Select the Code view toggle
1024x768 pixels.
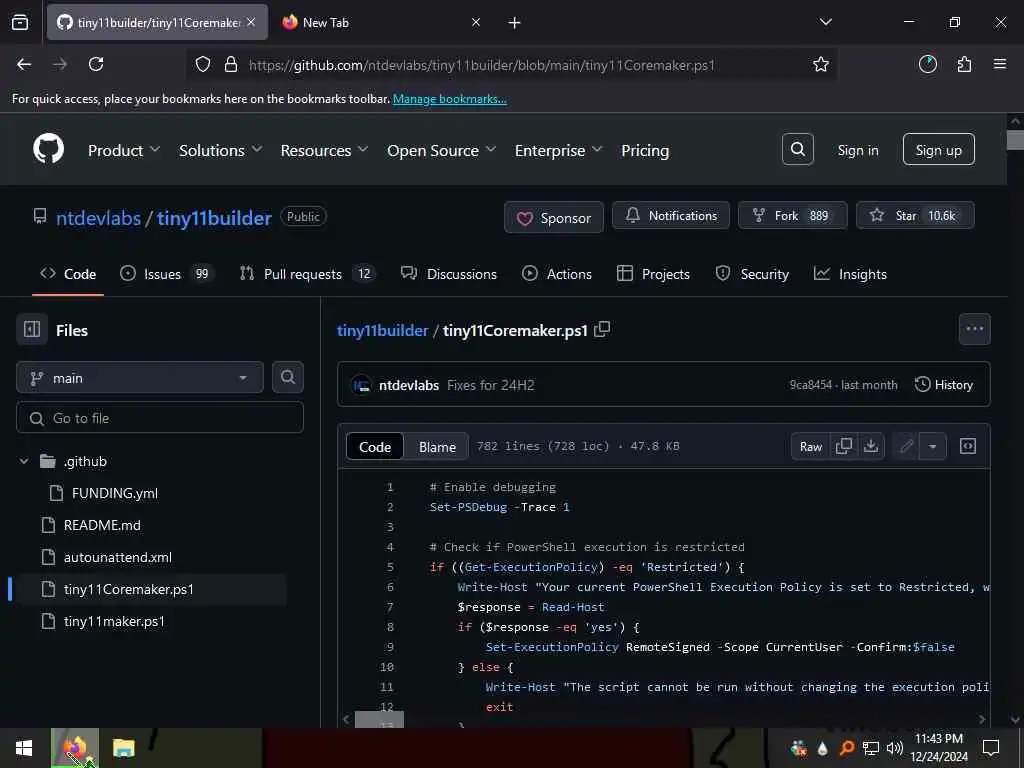375,447
